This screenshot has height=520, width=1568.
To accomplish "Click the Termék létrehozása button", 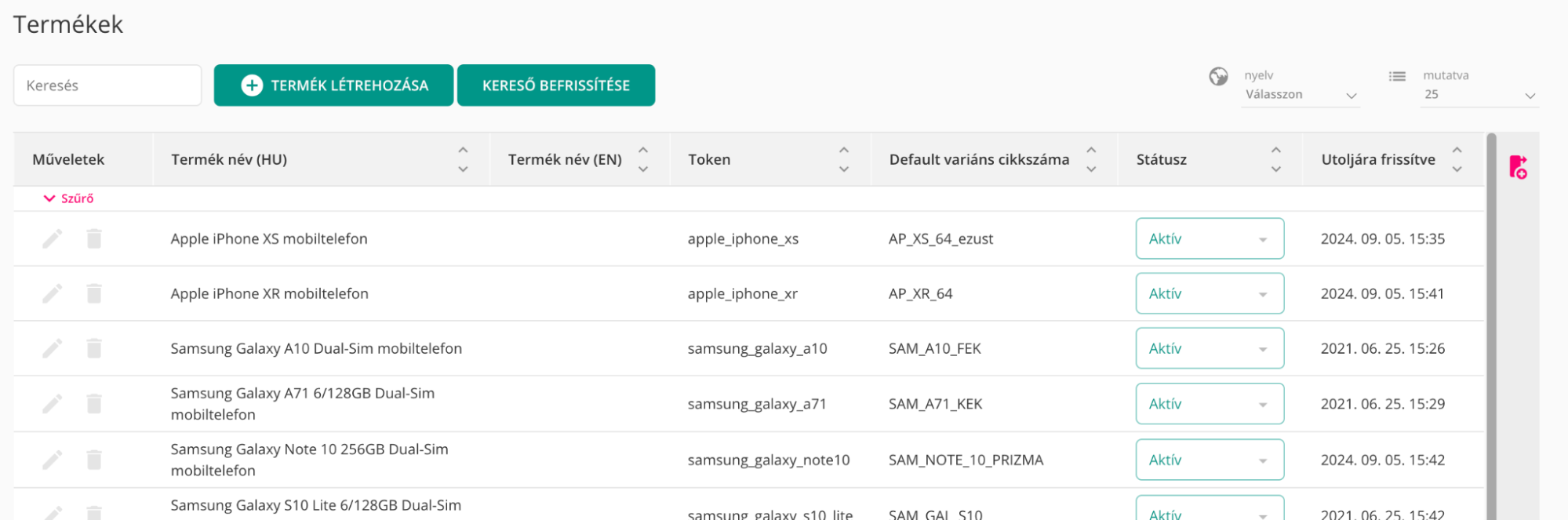I will click(x=333, y=85).
